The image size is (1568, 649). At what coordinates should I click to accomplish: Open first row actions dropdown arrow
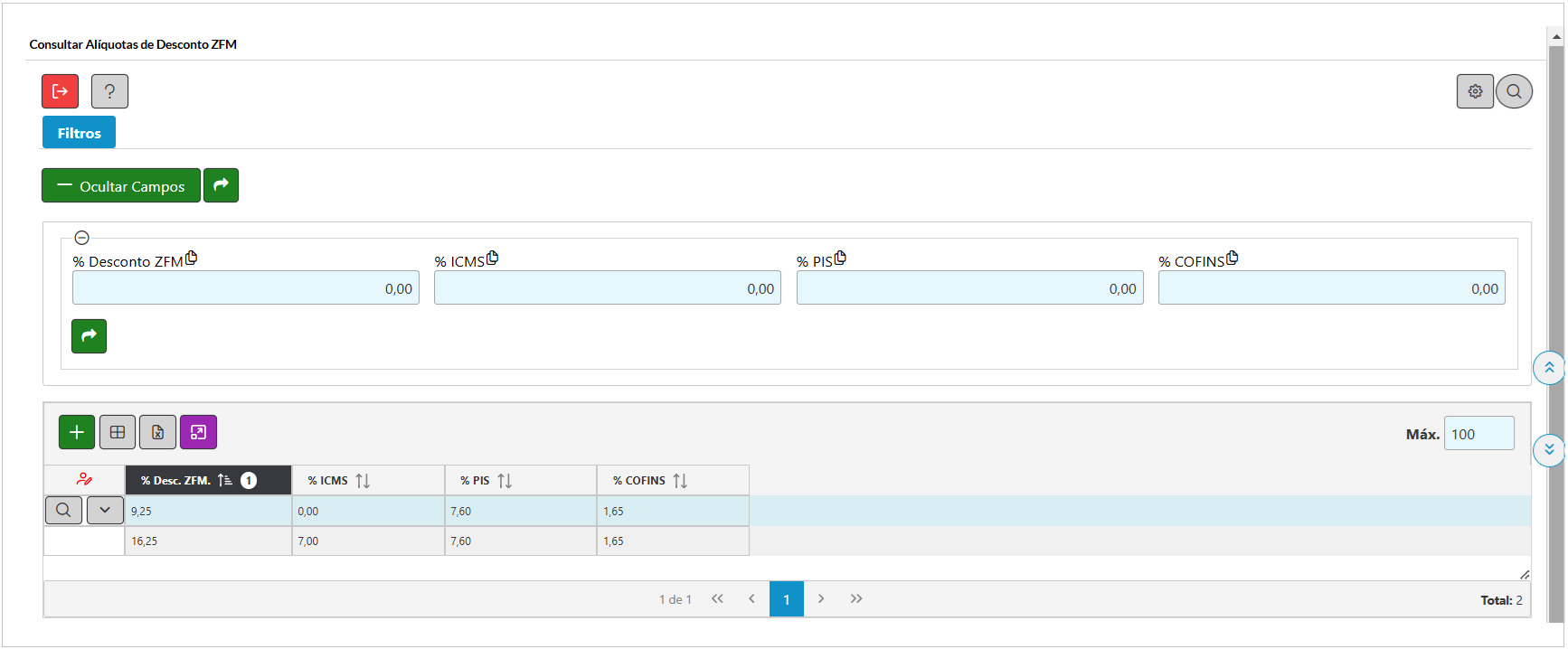(105, 510)
